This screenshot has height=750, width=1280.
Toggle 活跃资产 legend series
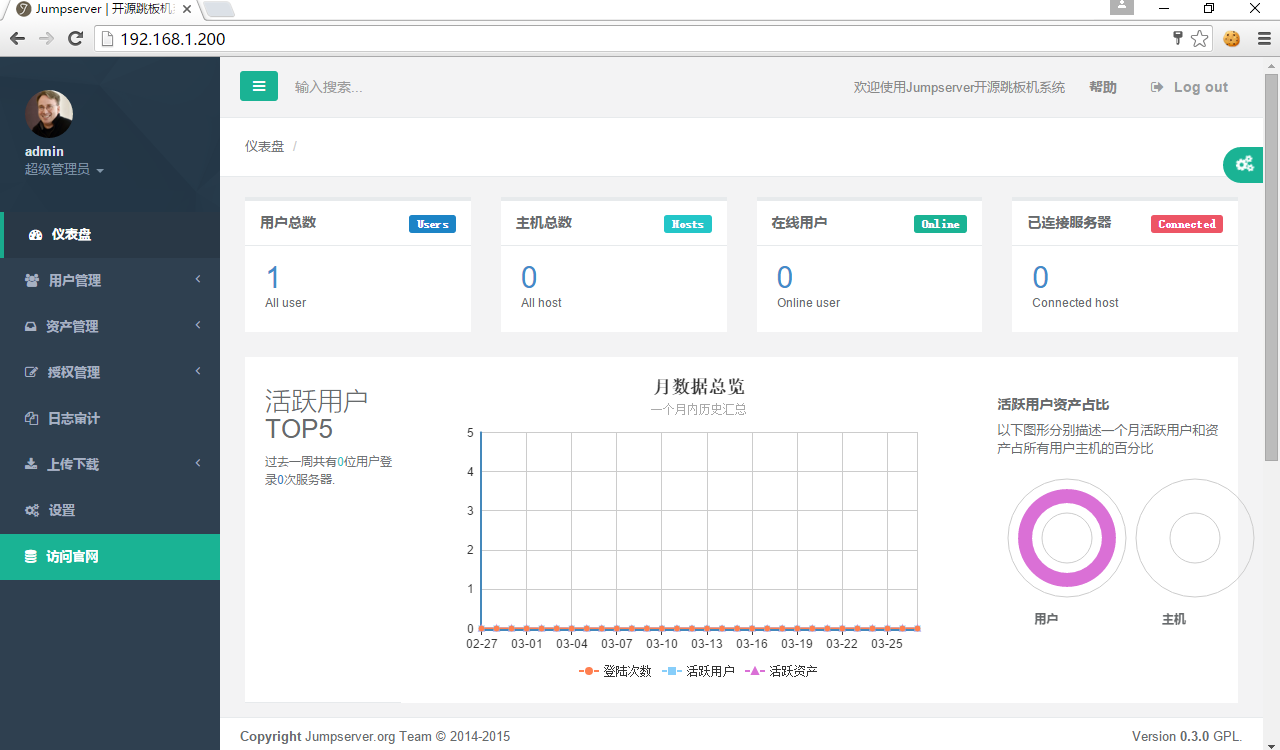click(781, 671)
